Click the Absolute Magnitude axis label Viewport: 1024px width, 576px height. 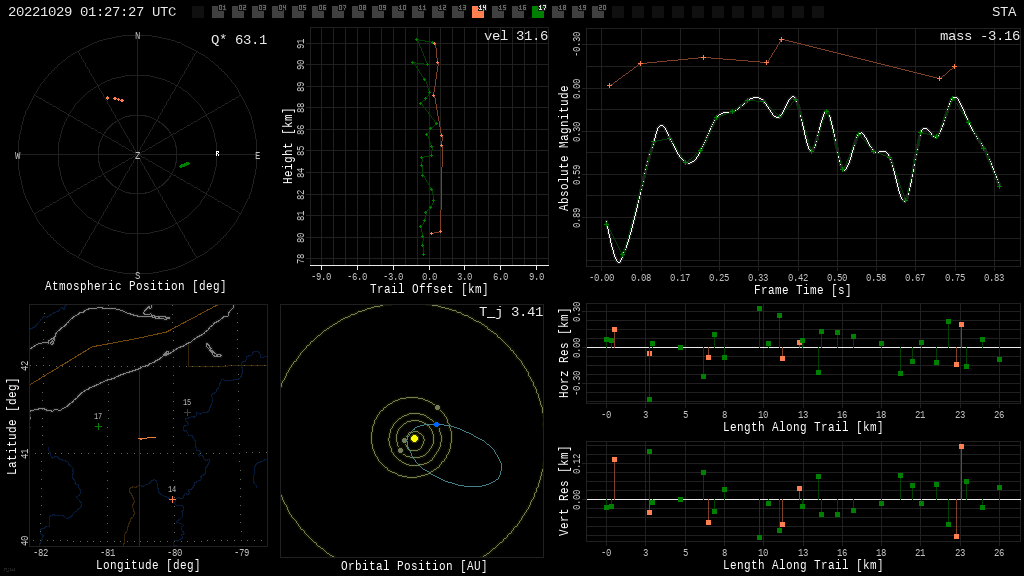pos(564,148)
